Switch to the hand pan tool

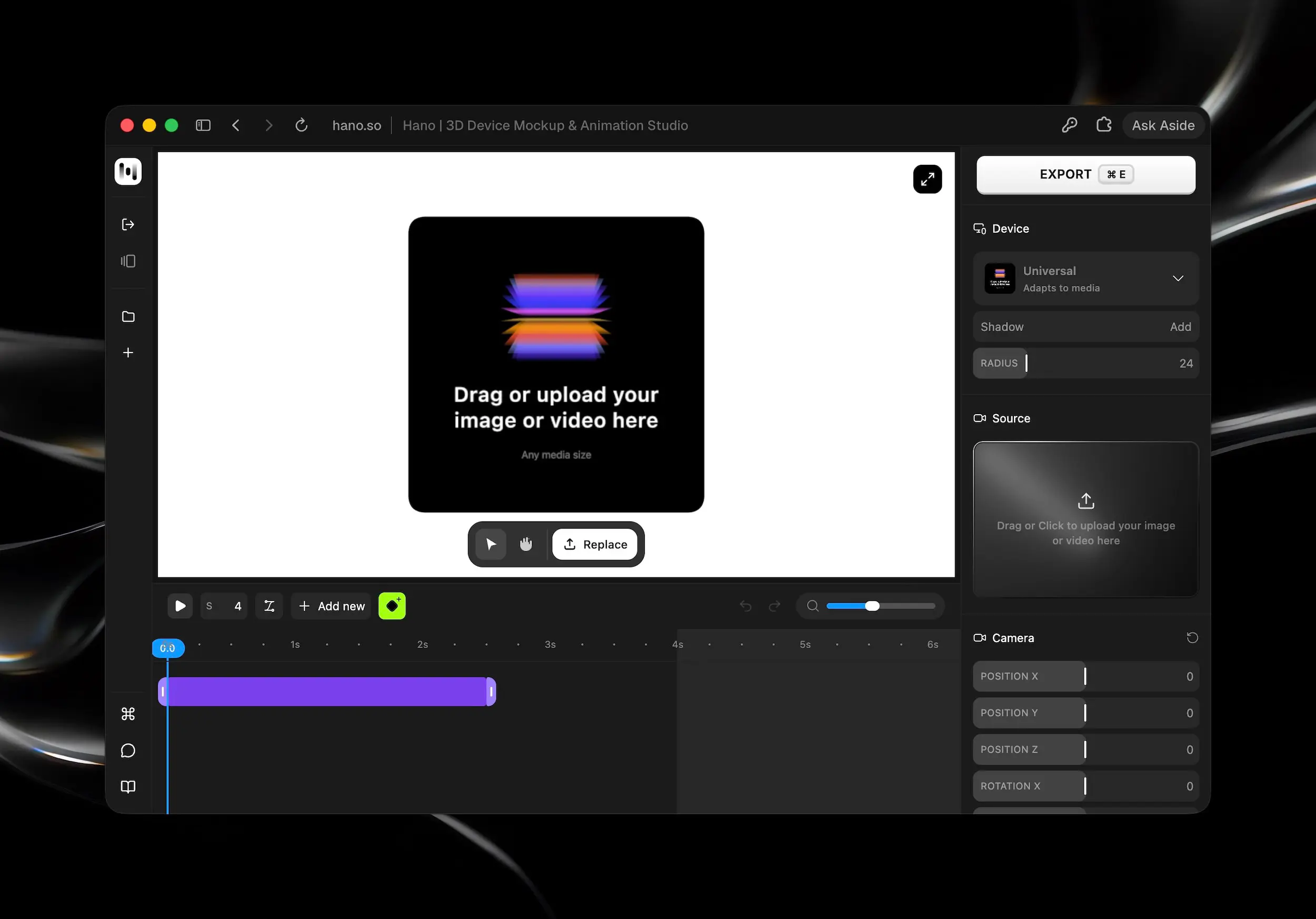(525, 544)
